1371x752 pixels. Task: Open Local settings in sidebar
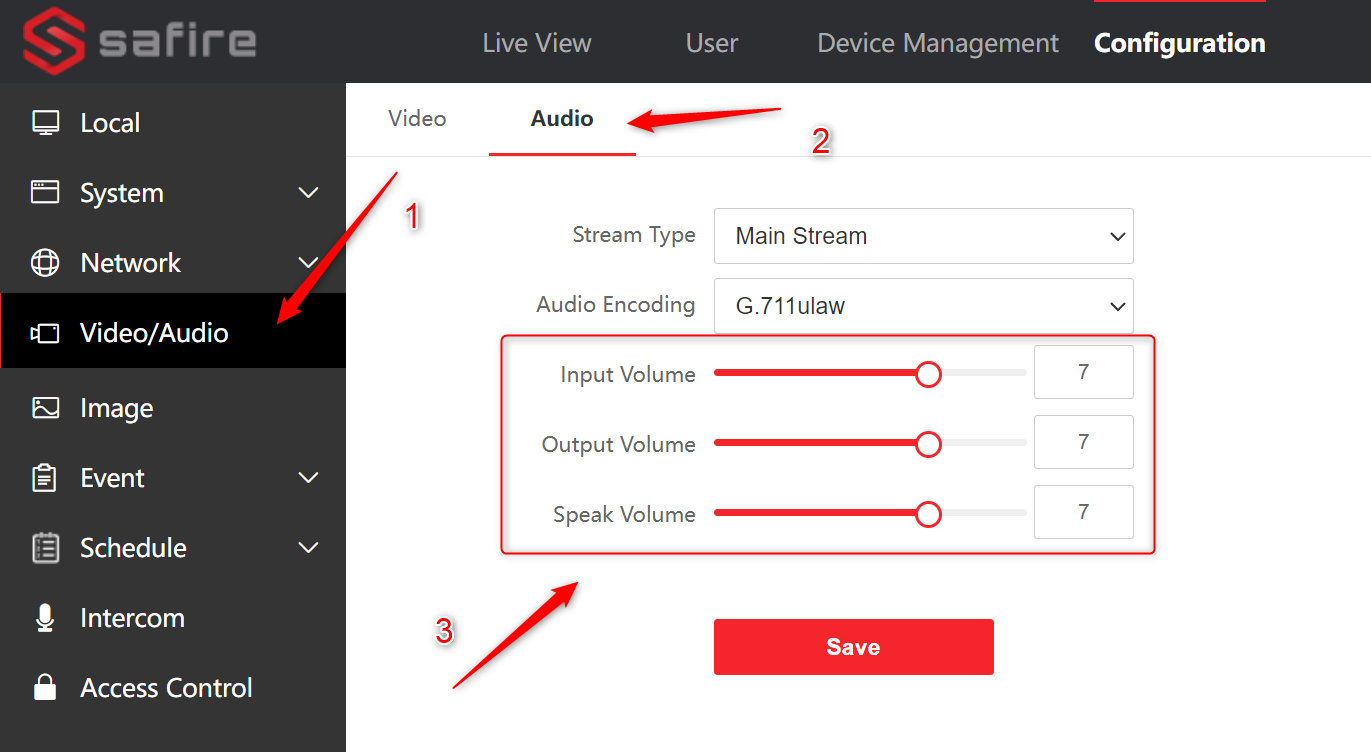click(x=173, y=123)
